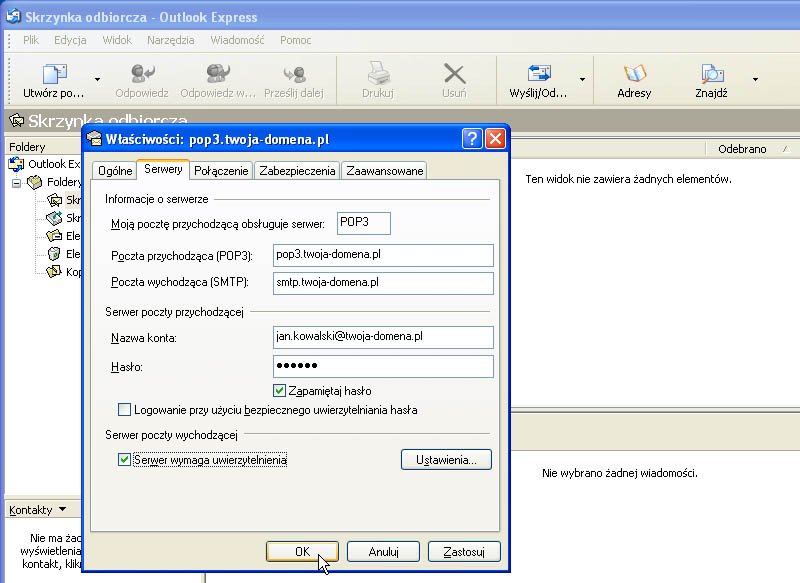Click the Hasło password field
Viewport: 800px width, 583px height.
coord(383,366)
